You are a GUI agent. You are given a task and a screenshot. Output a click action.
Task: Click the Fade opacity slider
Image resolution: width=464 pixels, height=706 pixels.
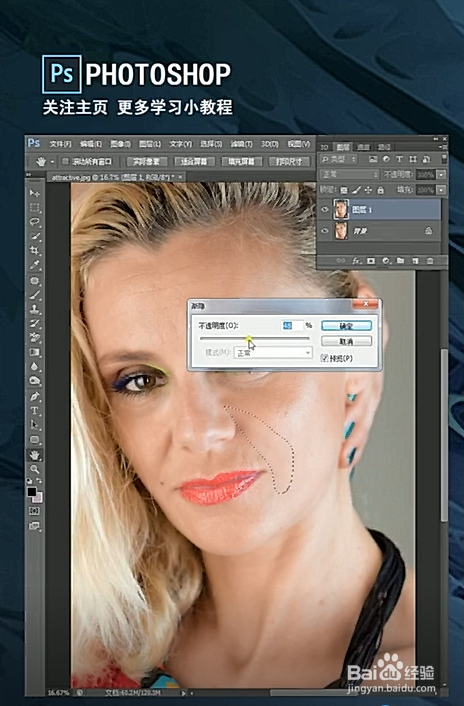(x=255, y=338)
